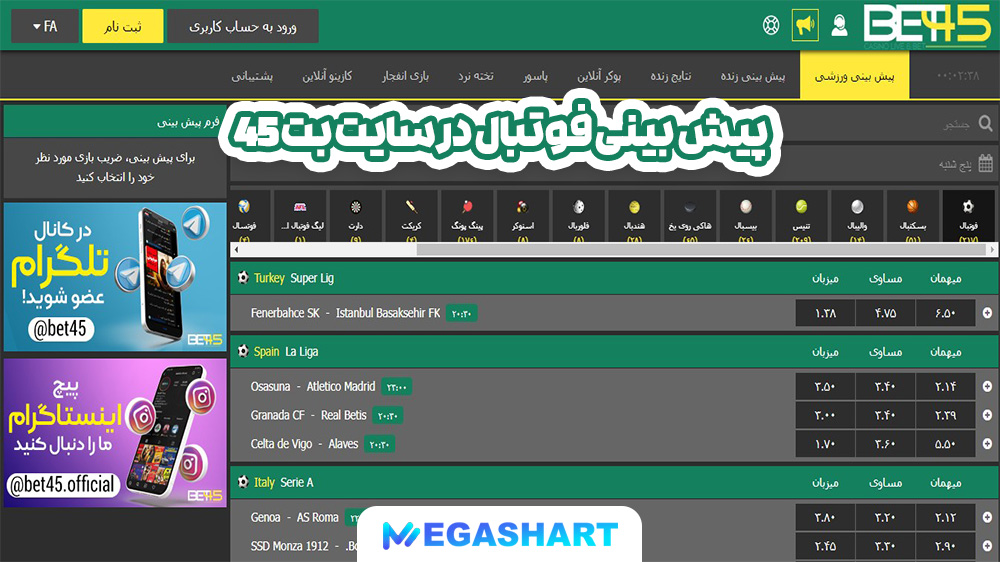Viewport: 1000px width, 562px height.
Task: Open the Telegram @bet45 channel banner
Action: coord(115,277)
